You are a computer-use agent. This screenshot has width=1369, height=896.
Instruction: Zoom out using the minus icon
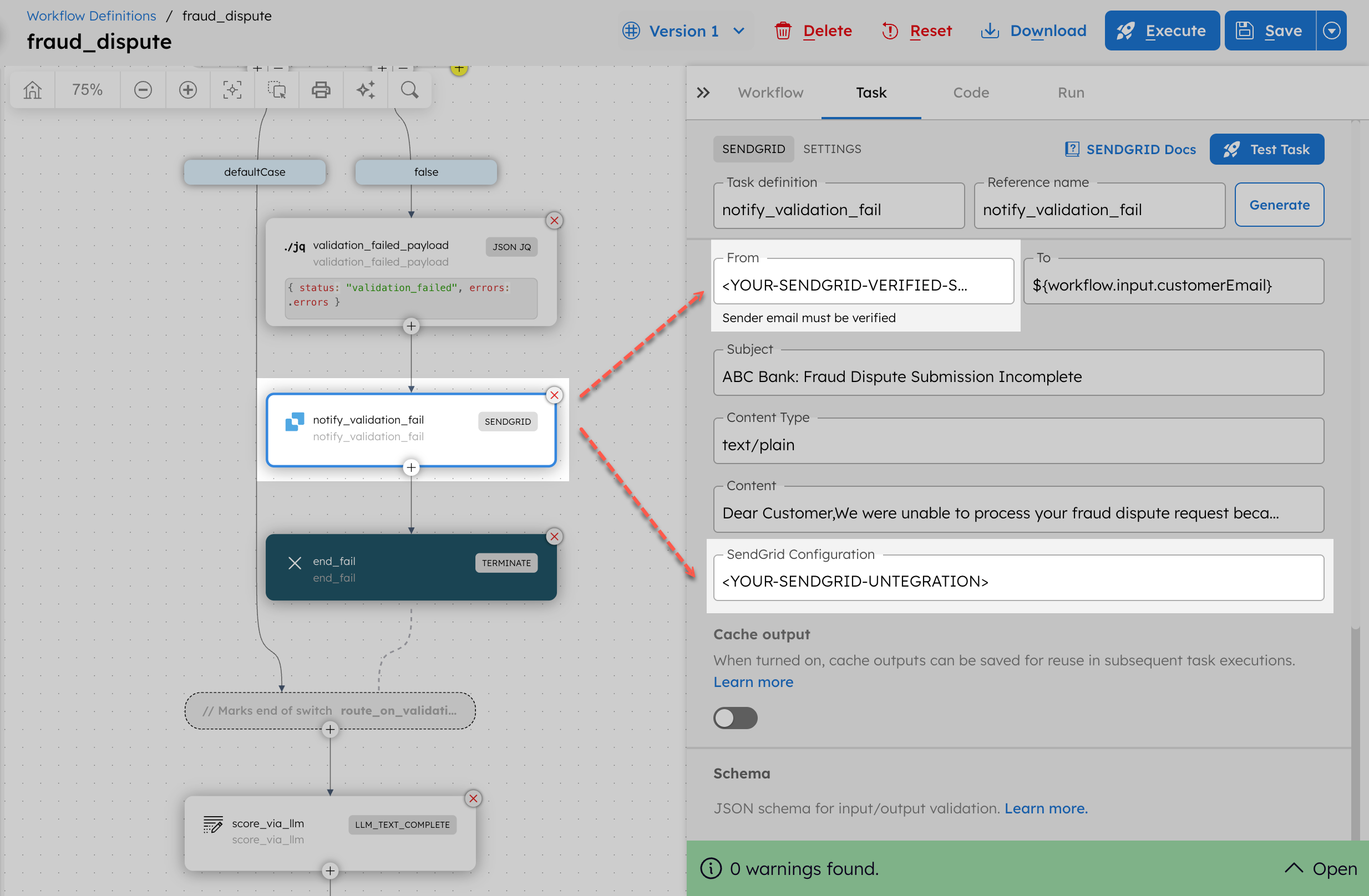143,90
